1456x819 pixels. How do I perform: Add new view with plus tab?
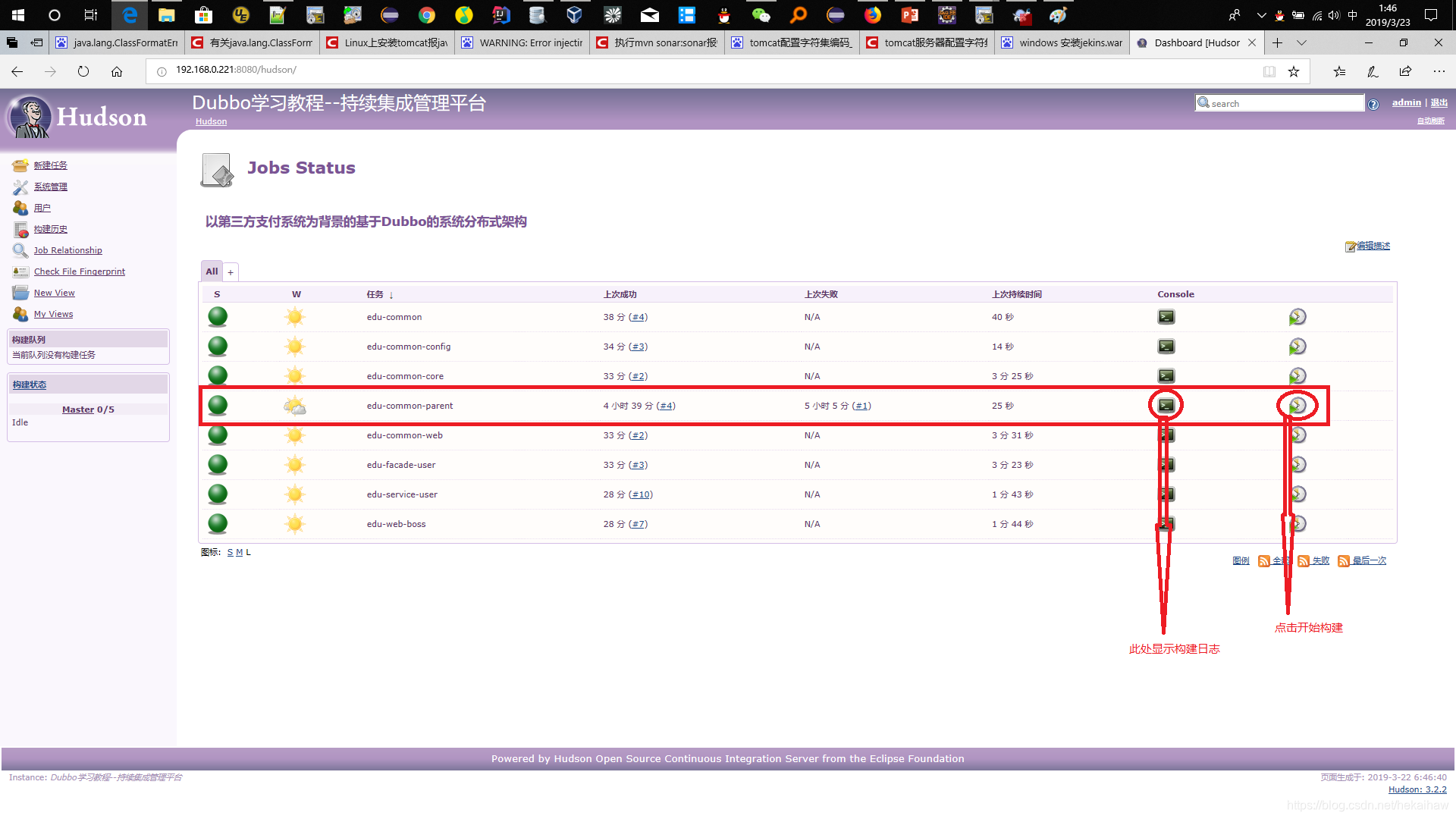(231, 272)
